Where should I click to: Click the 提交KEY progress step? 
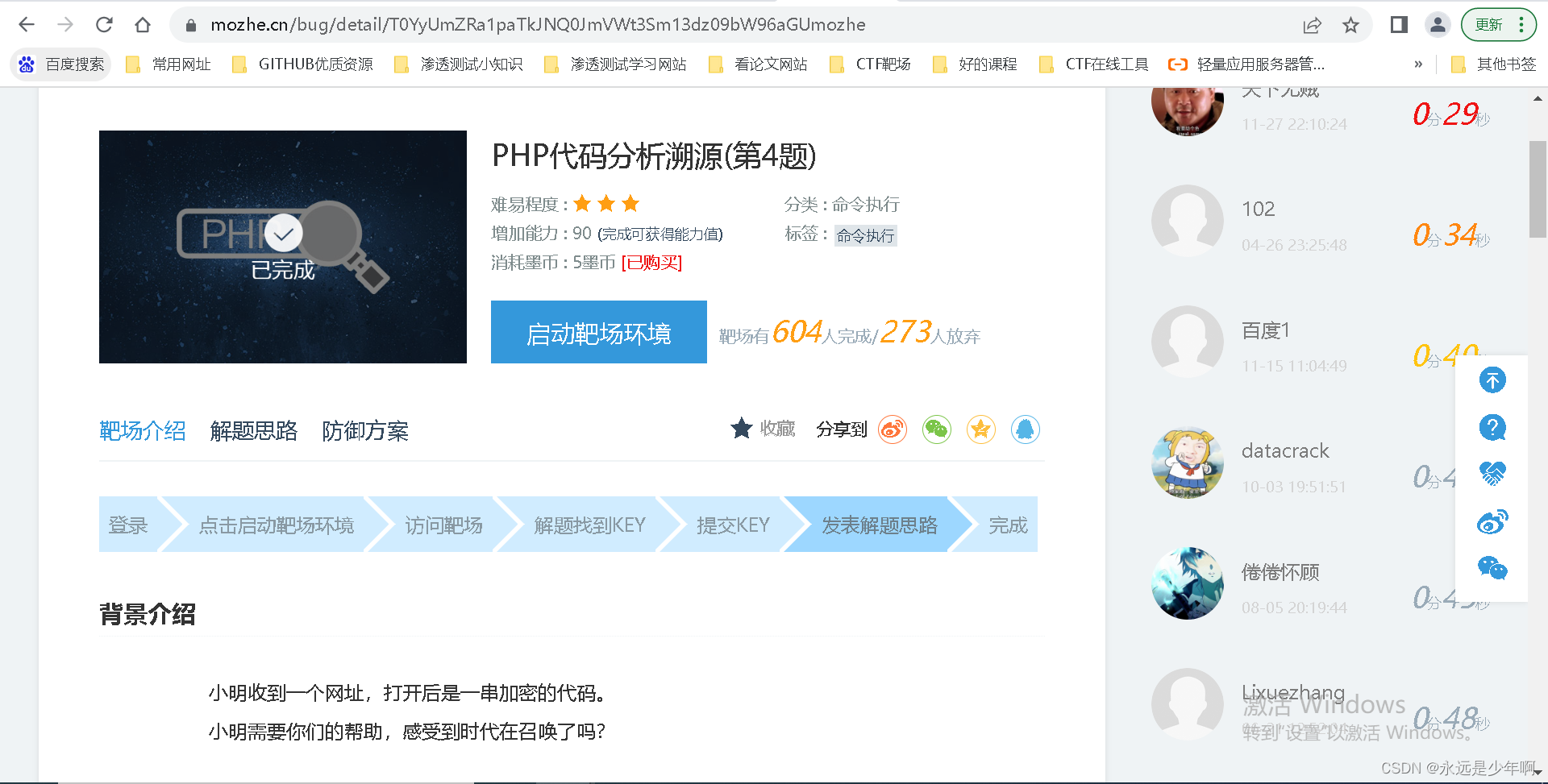tap(733, 525)
